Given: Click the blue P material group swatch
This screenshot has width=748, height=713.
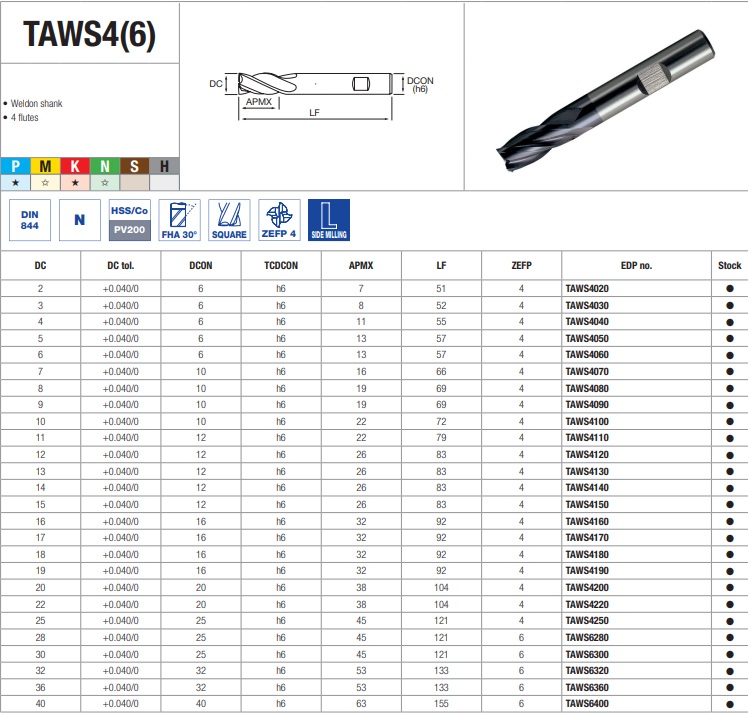Looking at the screenshot, I should [15, 166].
